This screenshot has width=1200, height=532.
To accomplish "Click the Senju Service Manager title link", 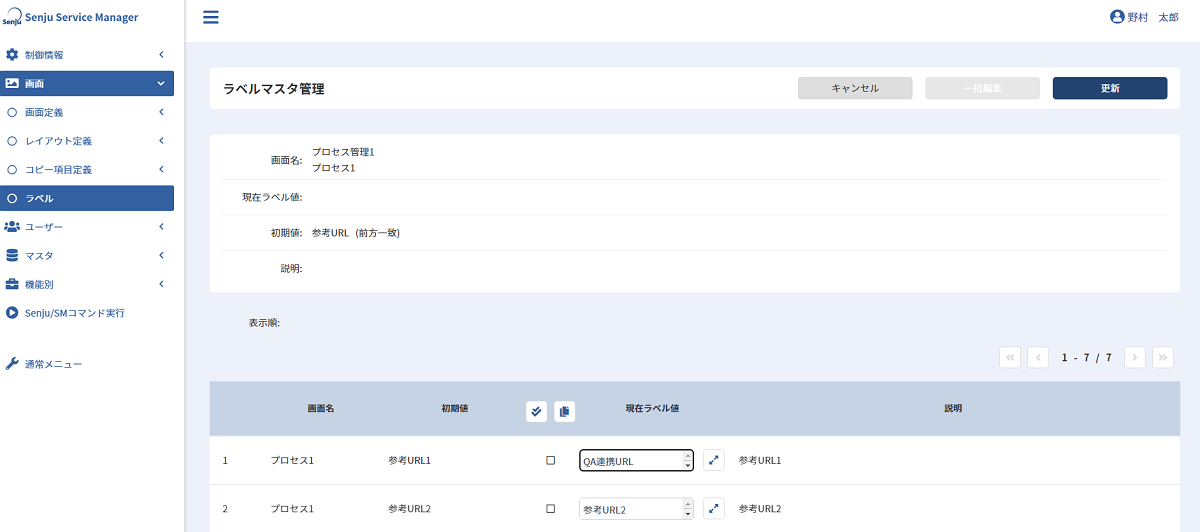I will (x=80, y=17).
